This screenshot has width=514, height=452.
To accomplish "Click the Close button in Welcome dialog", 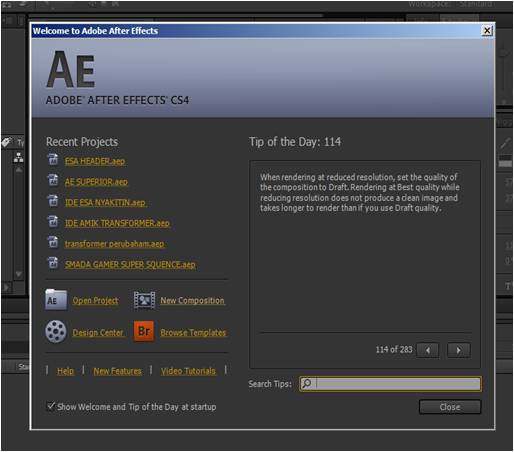I will tap(450, 407).
